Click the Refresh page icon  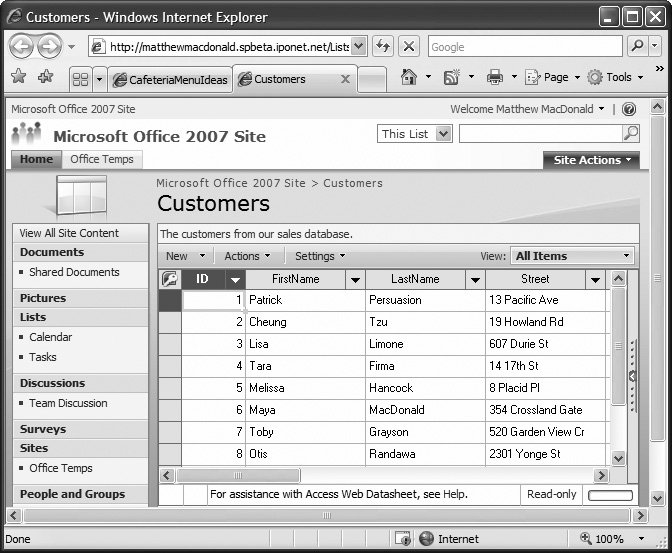(x=383, y=47)
